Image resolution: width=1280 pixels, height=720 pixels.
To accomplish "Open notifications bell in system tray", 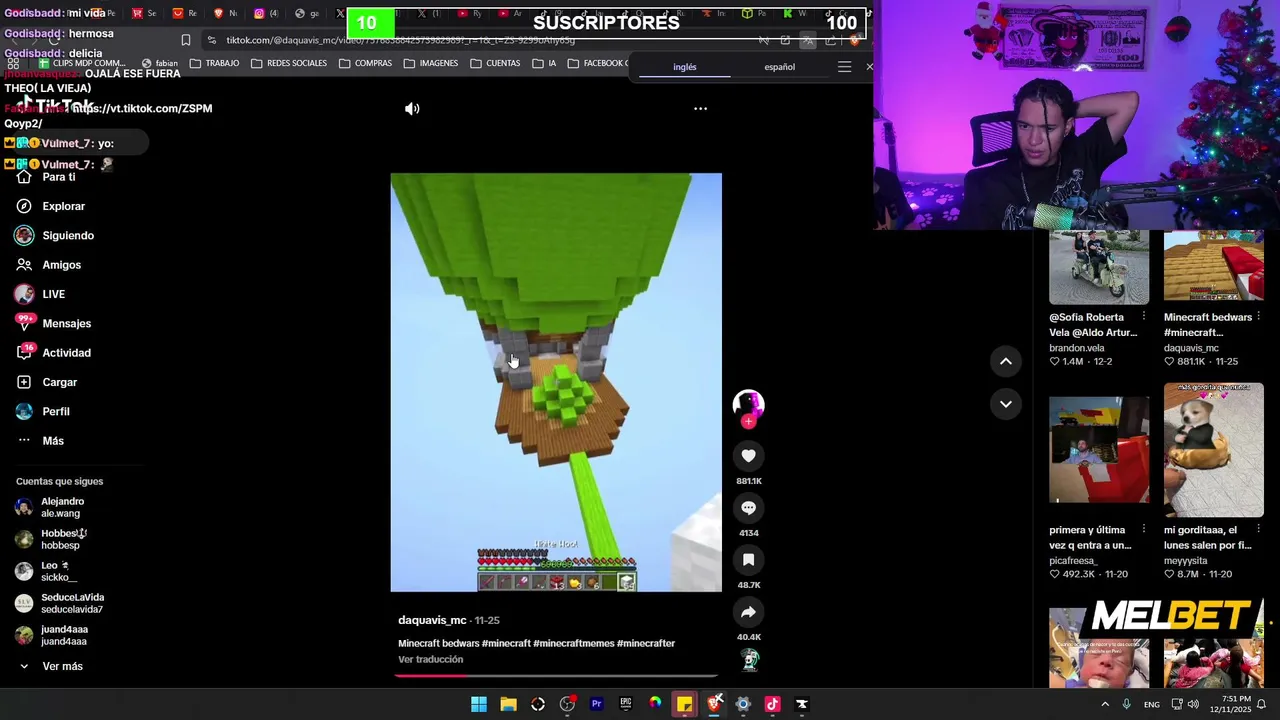I will 1261,704.
